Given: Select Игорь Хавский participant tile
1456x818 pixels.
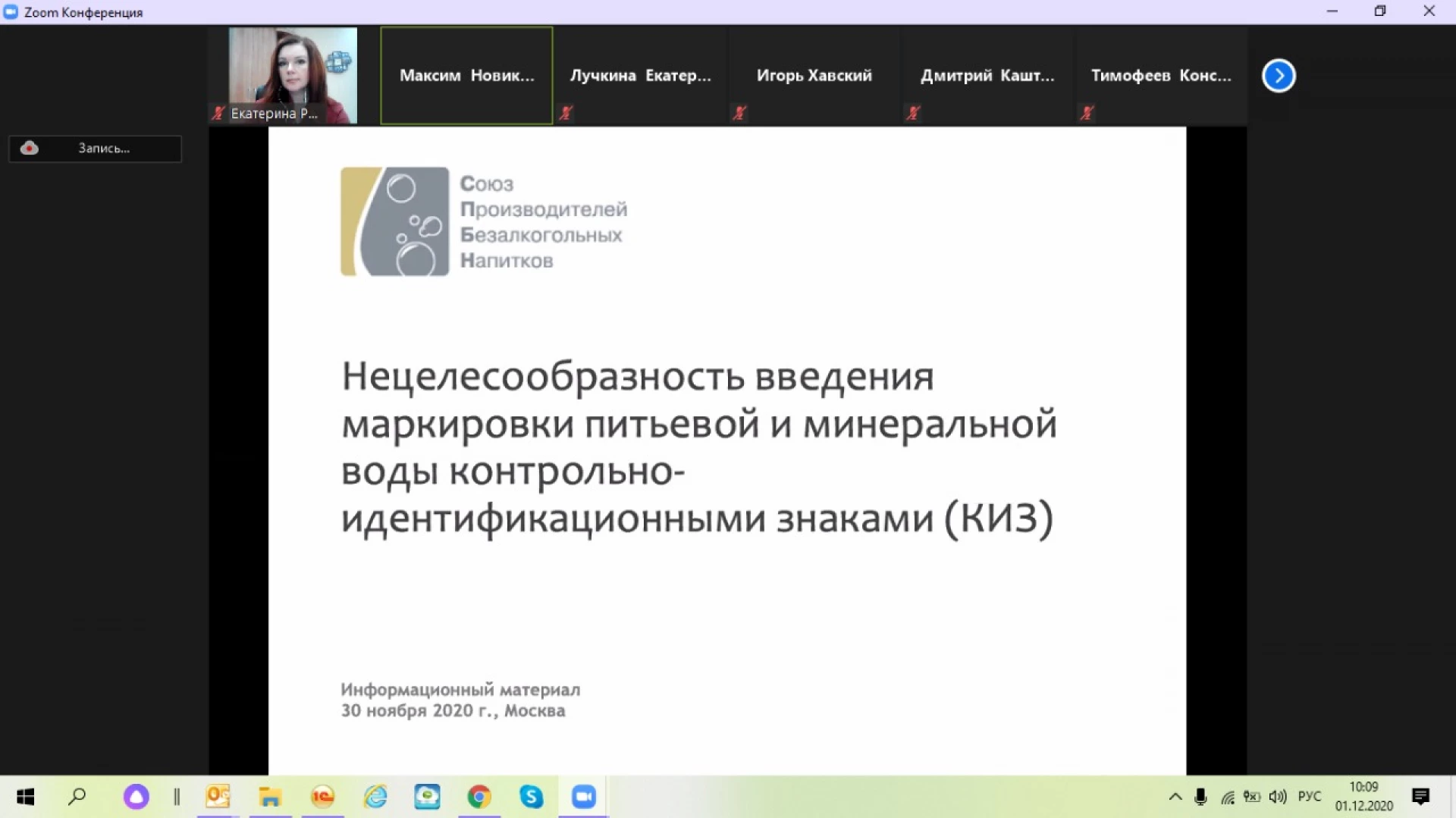Looking at the screenshot, I should tap(814, 75).
